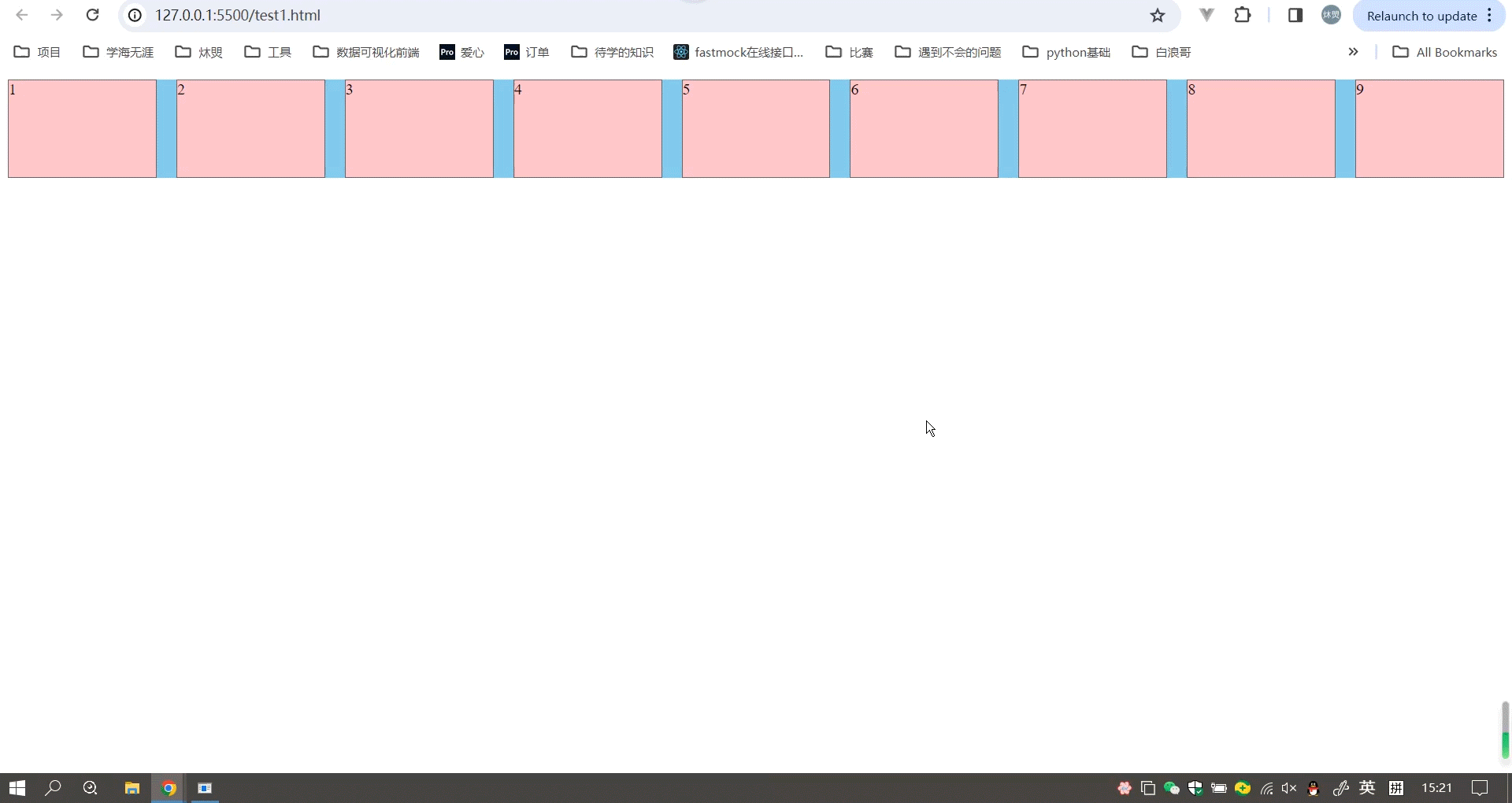
Task: Click the Relaunch to update button
Action: coord(1422,15)
